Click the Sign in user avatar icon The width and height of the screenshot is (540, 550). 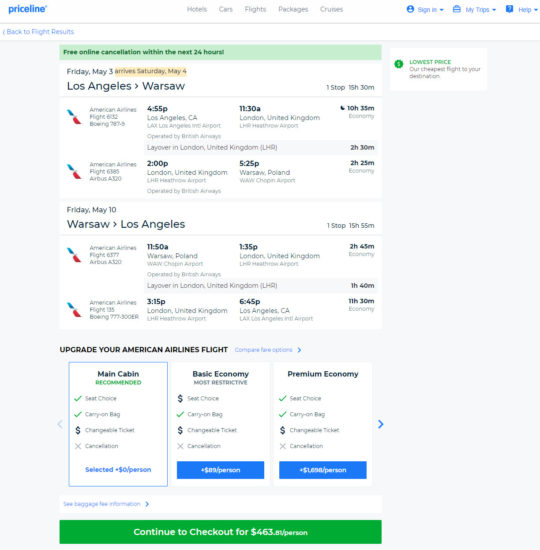point(410,9)
